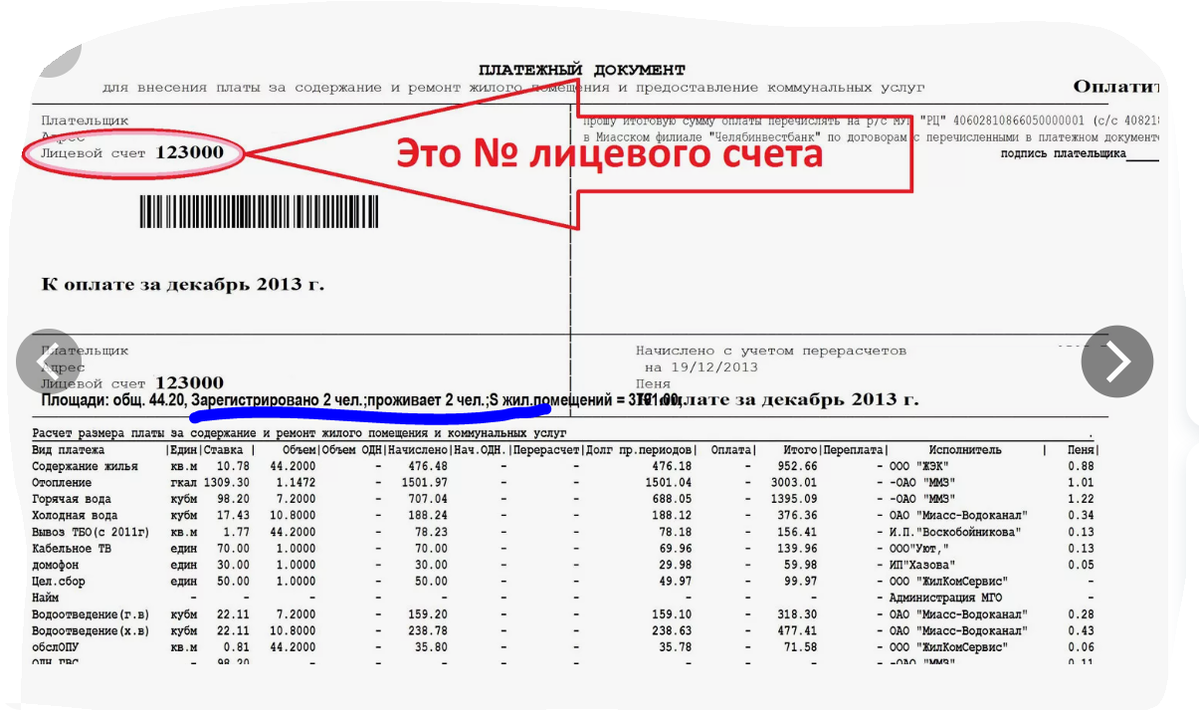
Task: Click the 'Отопление' row label
Action: pyautogui.click(x=62, y=483)
